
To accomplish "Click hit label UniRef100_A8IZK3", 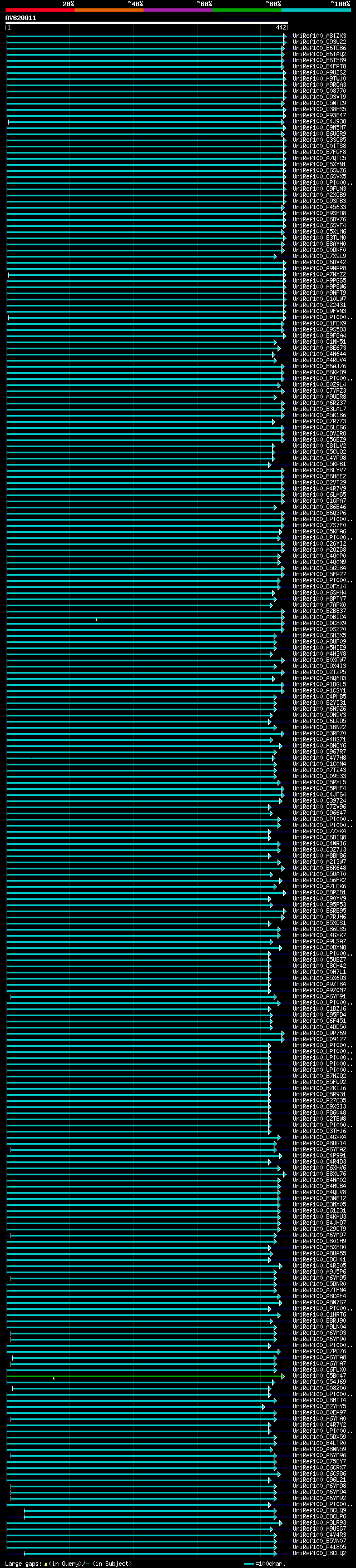I will pos(319,36).
